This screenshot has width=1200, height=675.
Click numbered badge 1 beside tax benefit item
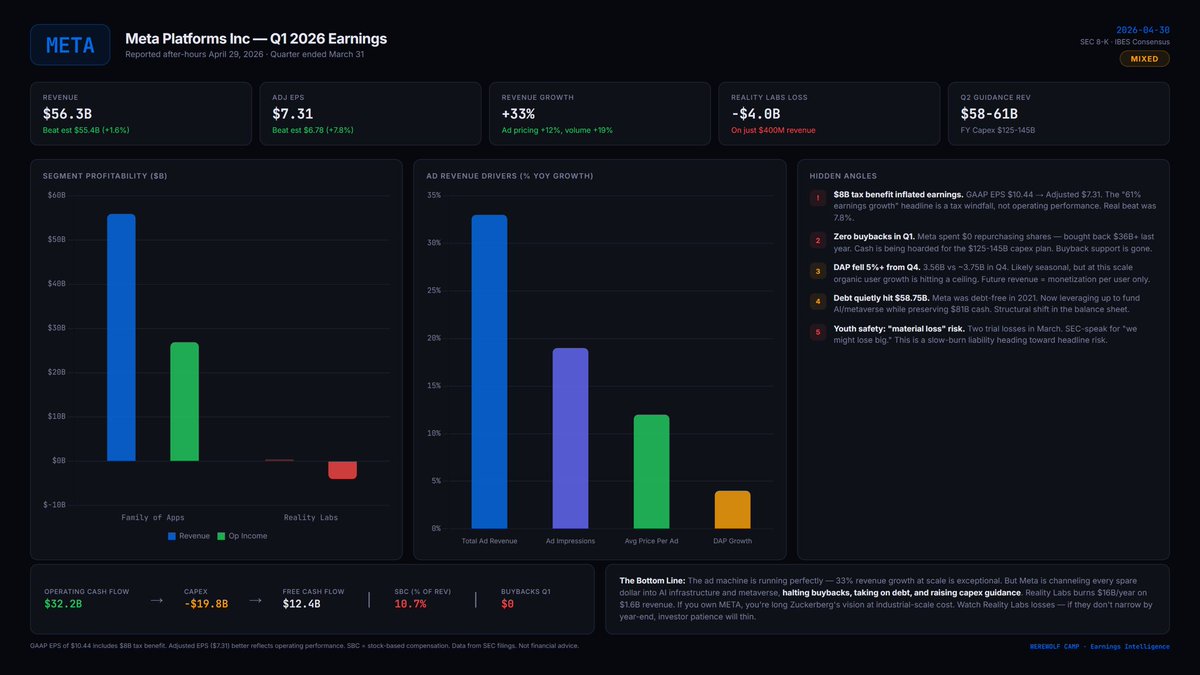point(818,199)
